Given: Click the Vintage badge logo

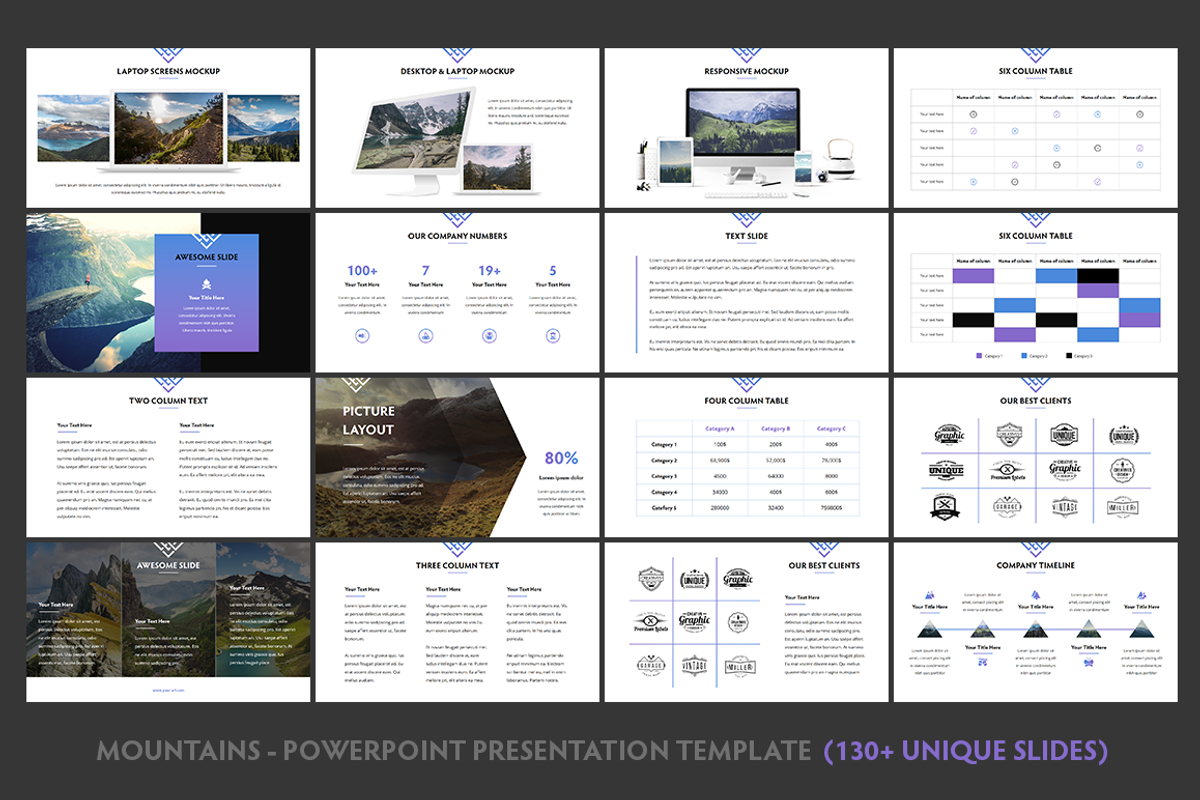Looking at the screenshot, I should (1065, 507).
